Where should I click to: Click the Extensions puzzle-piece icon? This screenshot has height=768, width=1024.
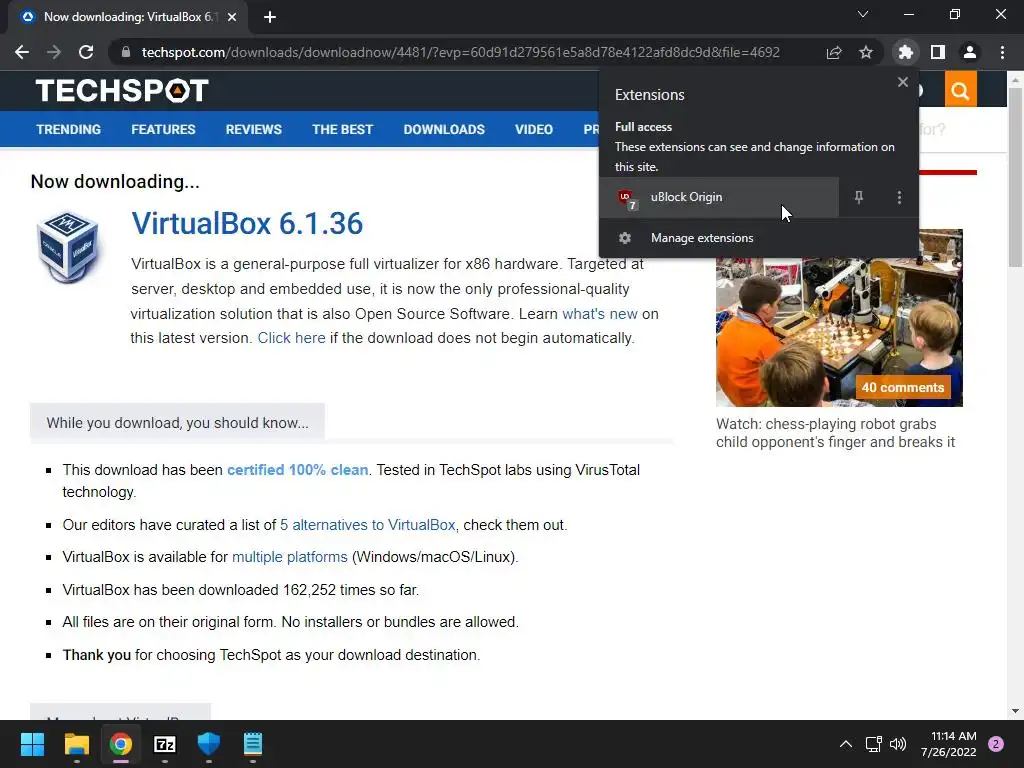pyautogui.click(x=906, y=52)
